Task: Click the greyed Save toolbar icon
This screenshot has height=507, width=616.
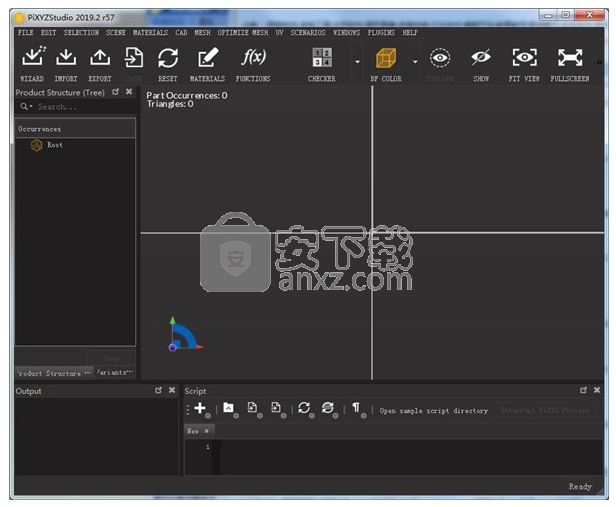Action: tap(134, 57)
